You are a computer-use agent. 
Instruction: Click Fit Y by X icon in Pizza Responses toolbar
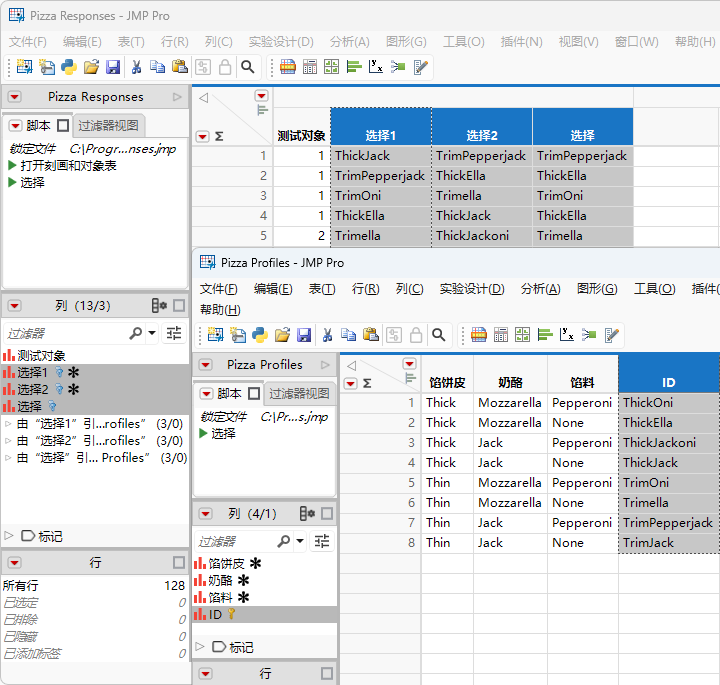376,67
